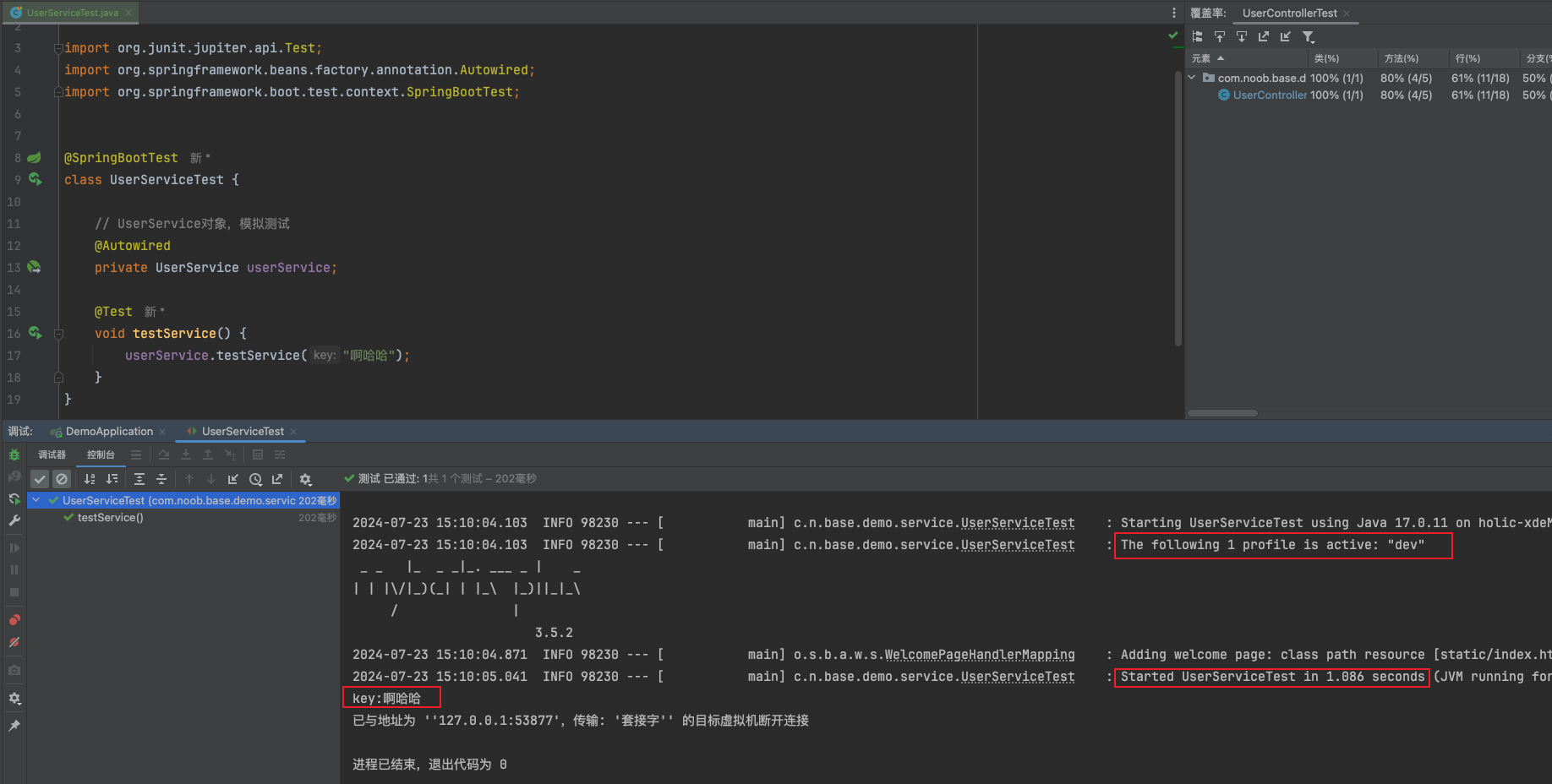Fold testService method at line 16
This screenshot has width=1552, height=784.
58,334
